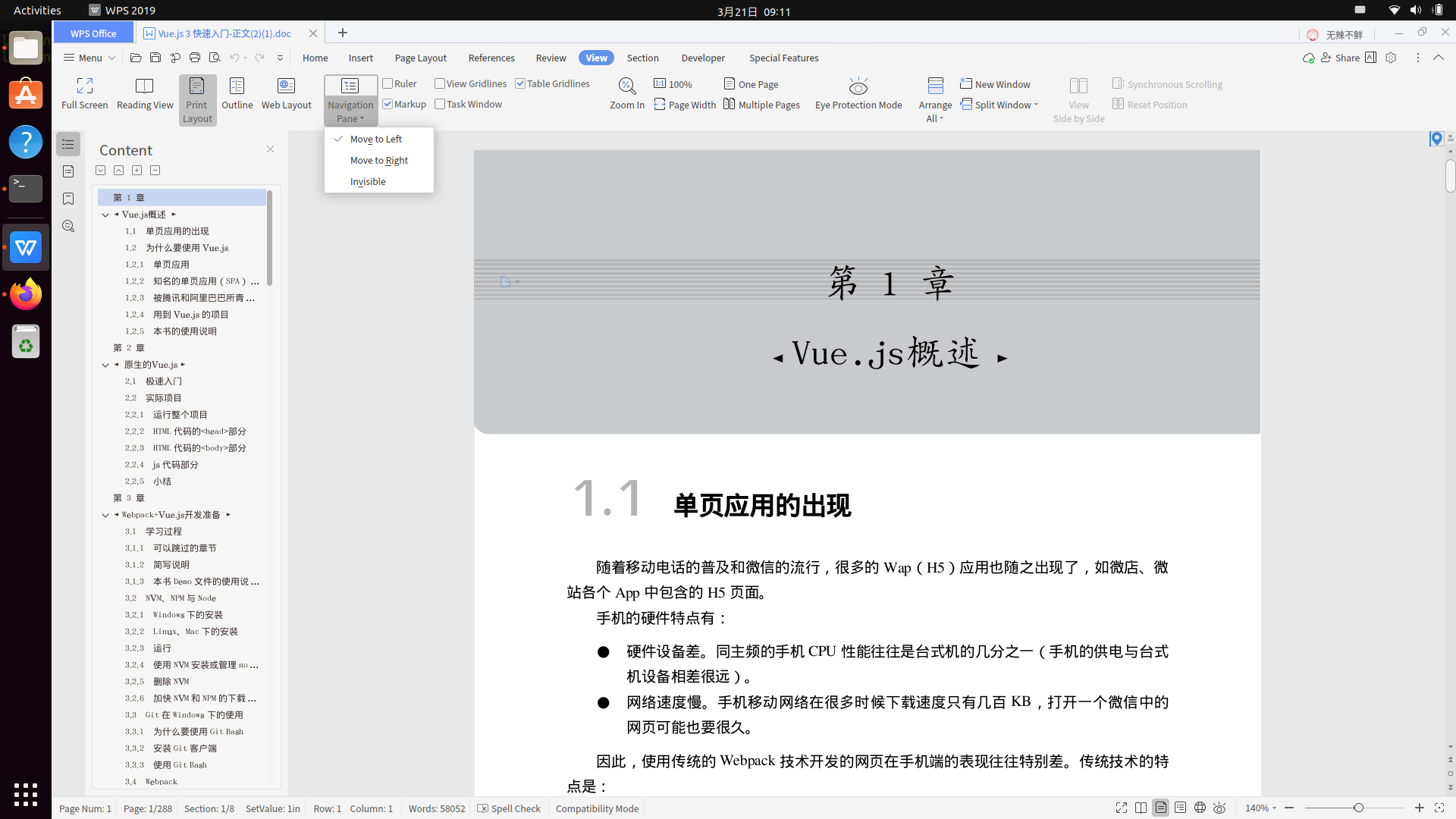Expand the Arrange All dropdown
1456x819 pixels.
tap(941, 119)
